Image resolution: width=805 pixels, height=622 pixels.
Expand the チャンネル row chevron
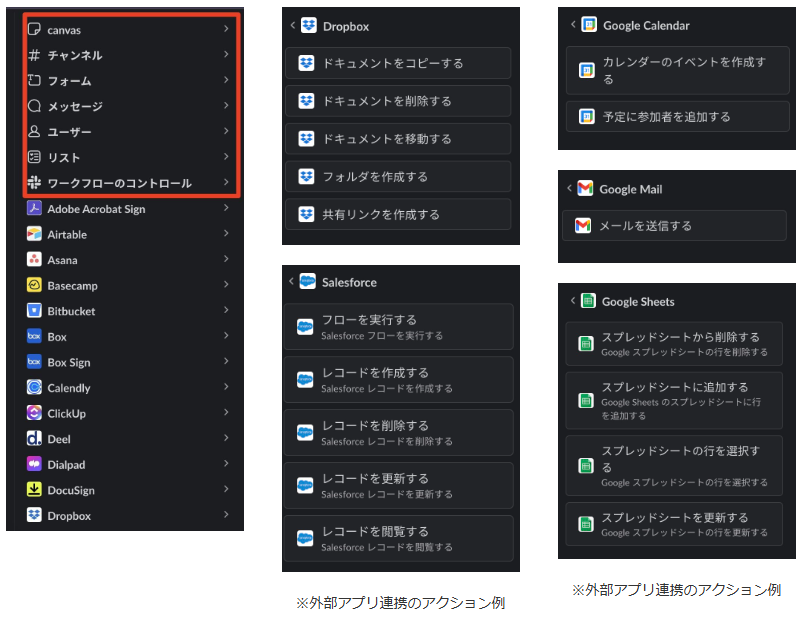click(226, 54)
